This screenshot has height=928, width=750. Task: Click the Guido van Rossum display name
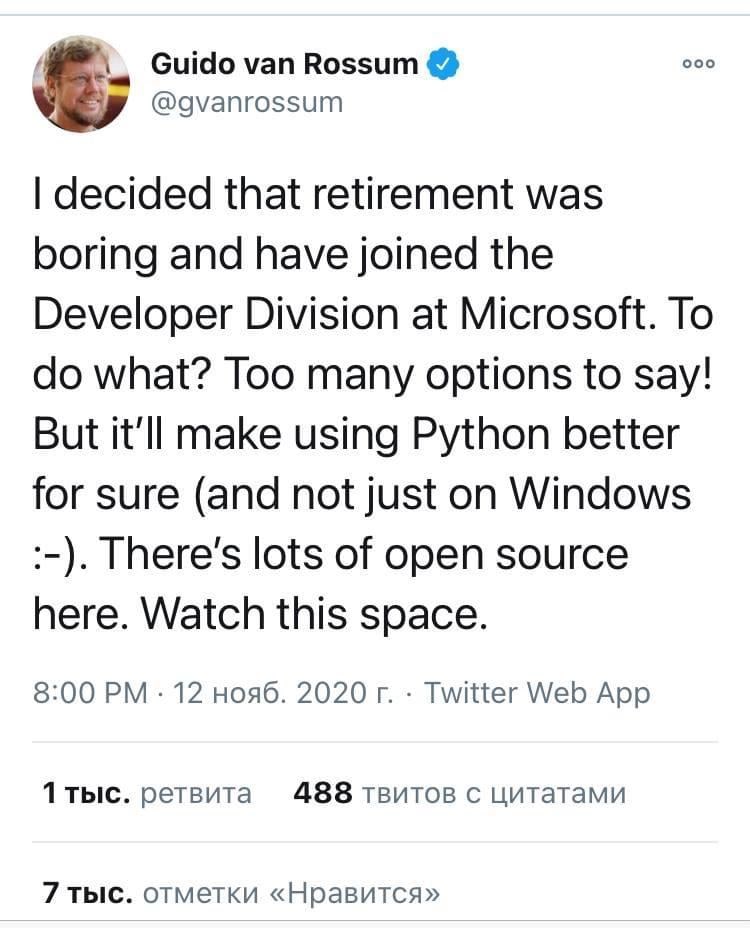[284, 64]
